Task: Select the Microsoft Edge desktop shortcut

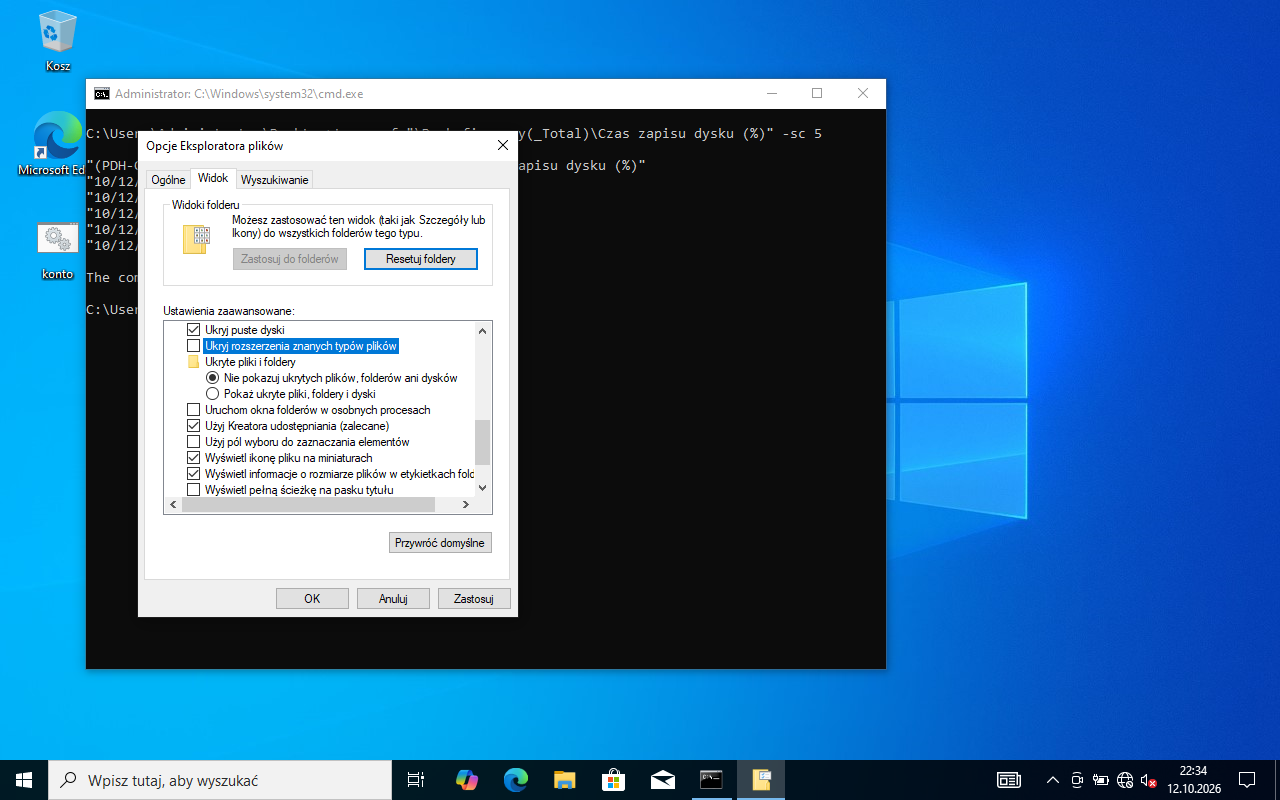Action: pos(54,144)
